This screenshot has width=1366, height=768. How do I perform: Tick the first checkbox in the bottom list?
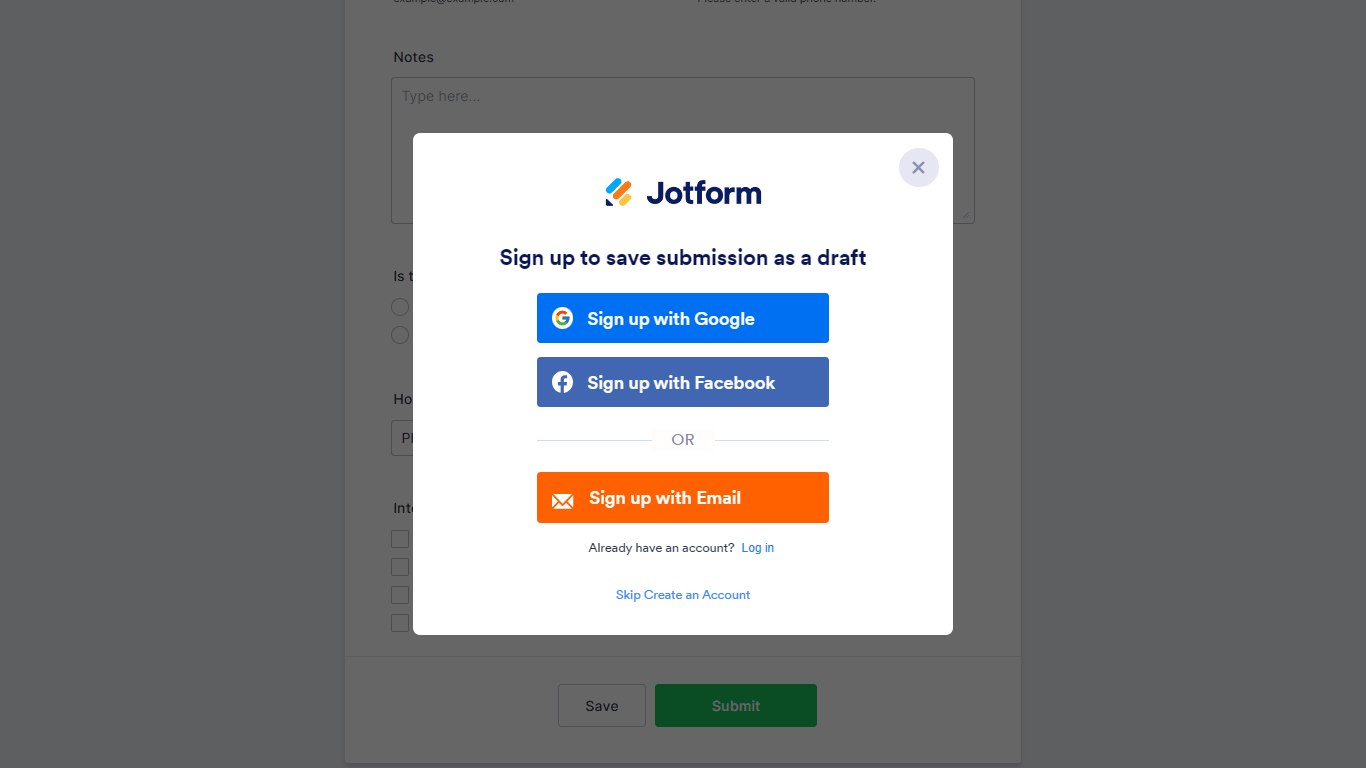point(400,539)
